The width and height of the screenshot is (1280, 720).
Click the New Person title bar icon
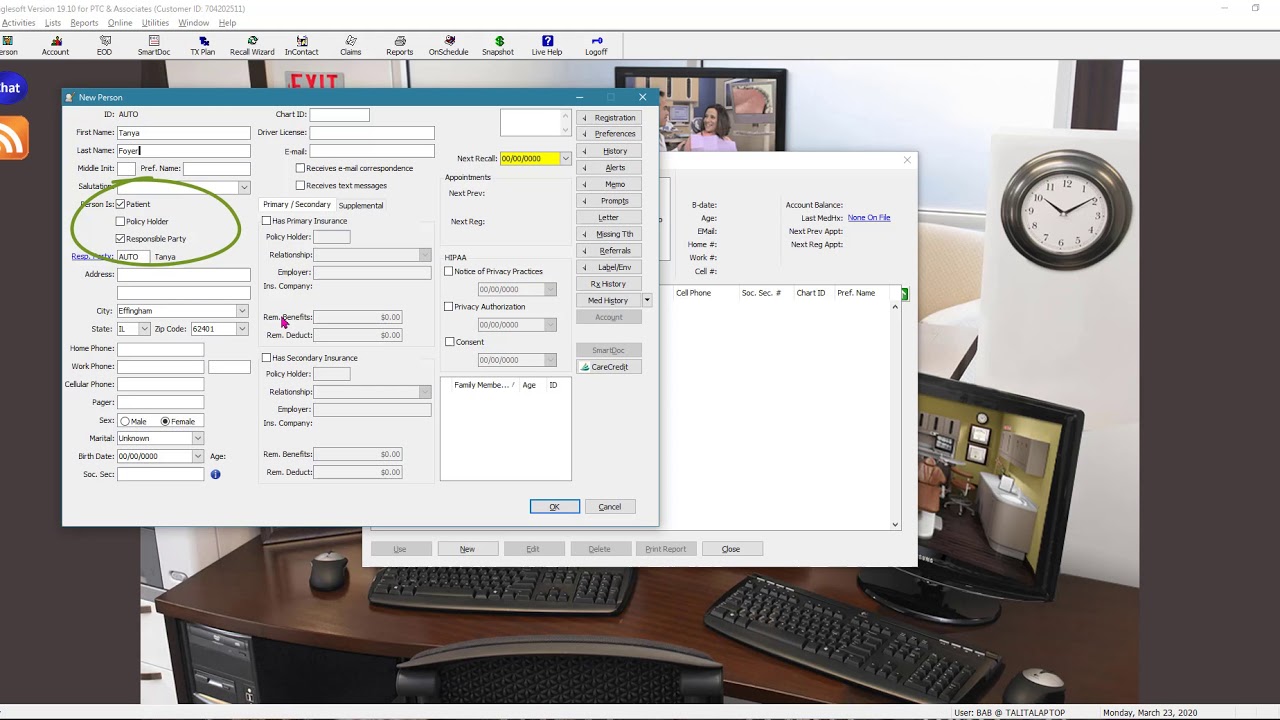pyautogui.click(x=69, y=97)
